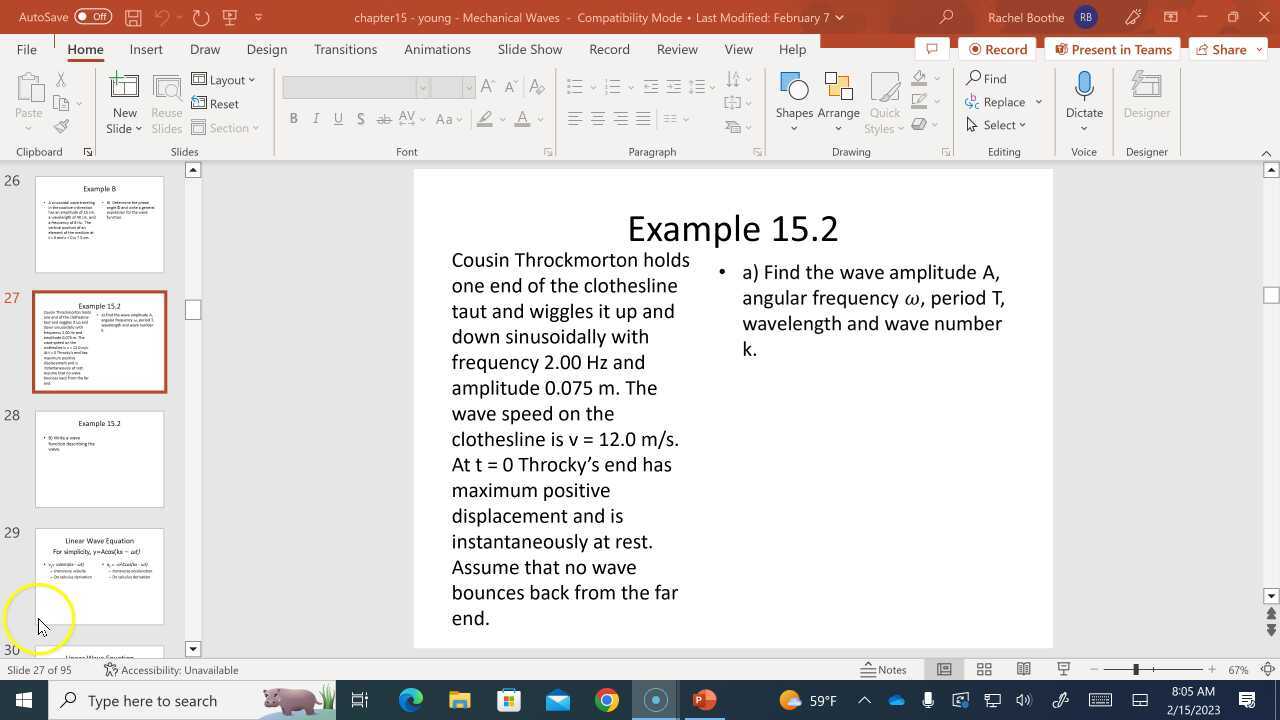
Task: Toggle the Notes pane
Action: tap(884, 669)
